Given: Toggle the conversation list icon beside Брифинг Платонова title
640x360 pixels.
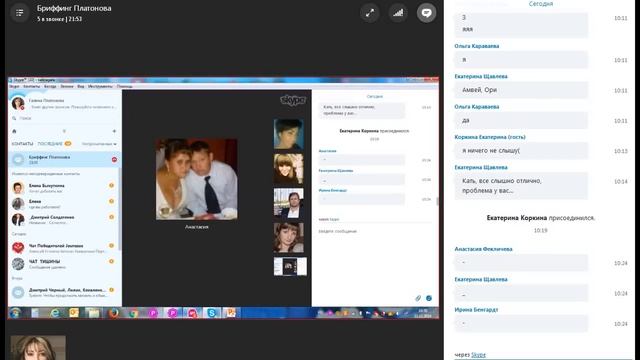Looking at the screenshot, I should point(19,13).
